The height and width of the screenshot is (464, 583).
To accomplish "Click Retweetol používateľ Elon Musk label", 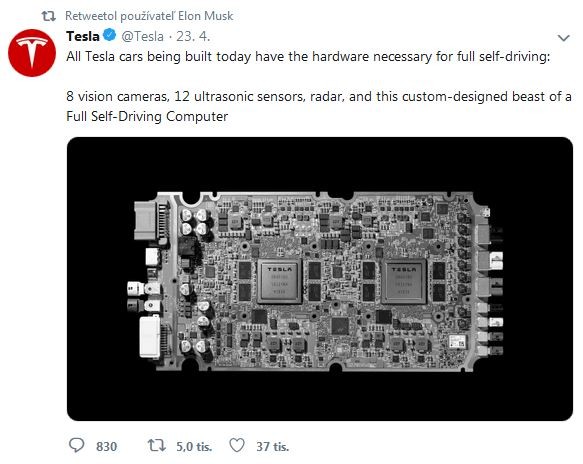I will pyautogui.click(x=149, y=16).
